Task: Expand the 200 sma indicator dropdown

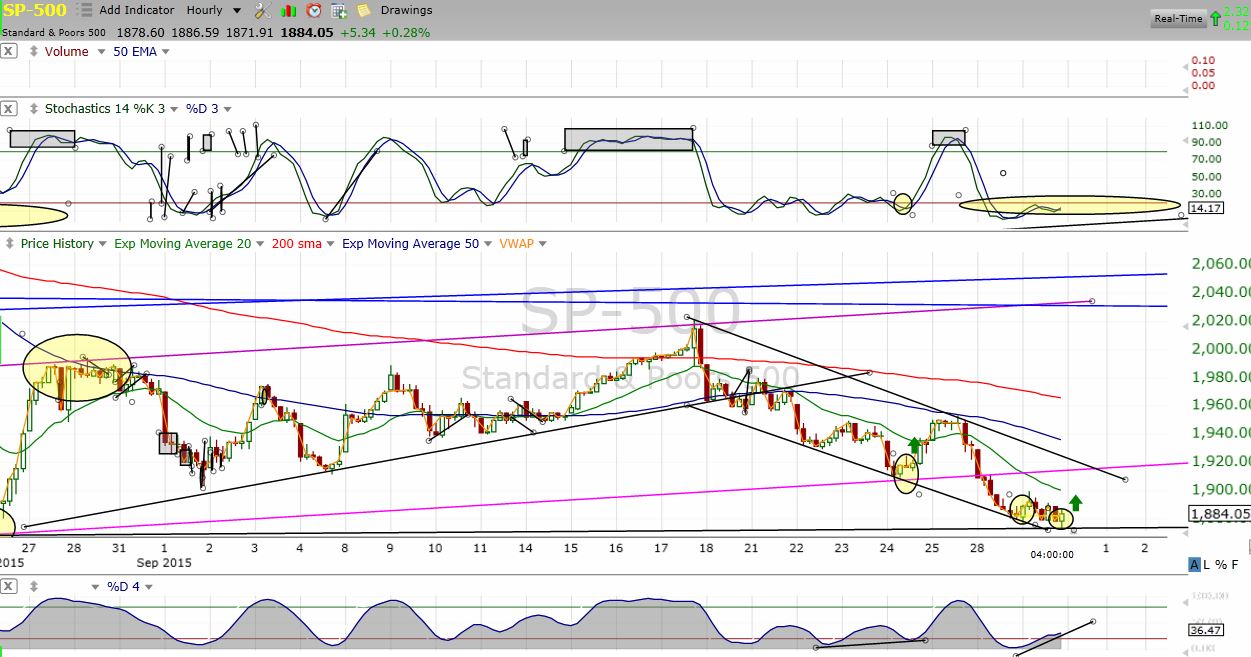Action: [x=331, y=243]
